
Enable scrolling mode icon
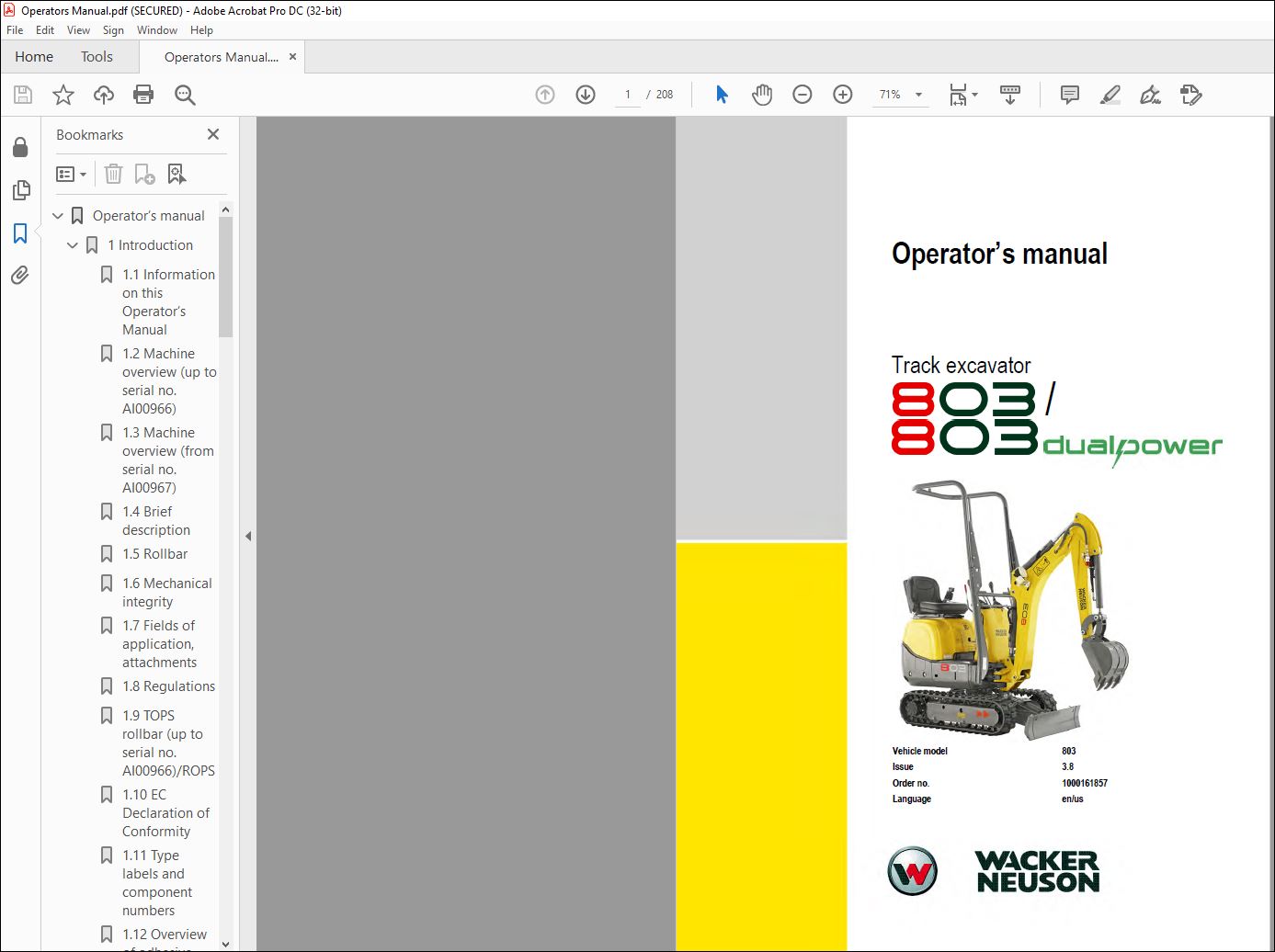point(1010,95)
